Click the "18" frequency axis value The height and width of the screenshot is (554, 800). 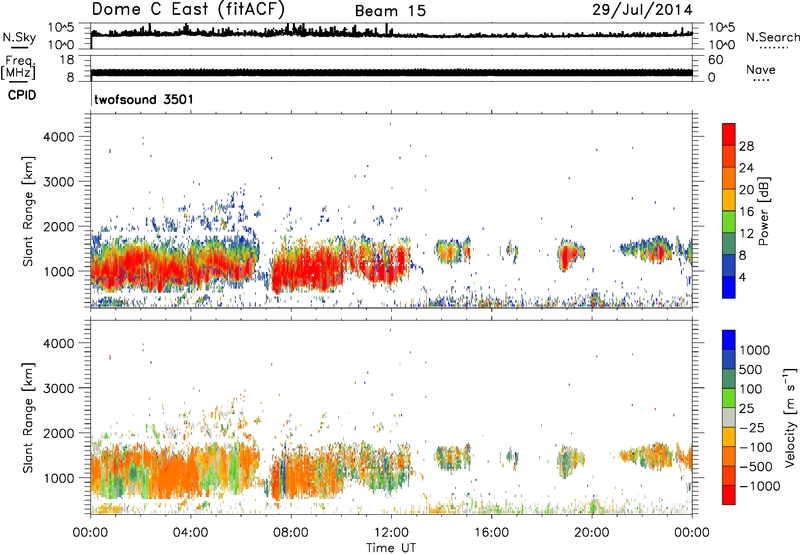(x=66, y=60)
